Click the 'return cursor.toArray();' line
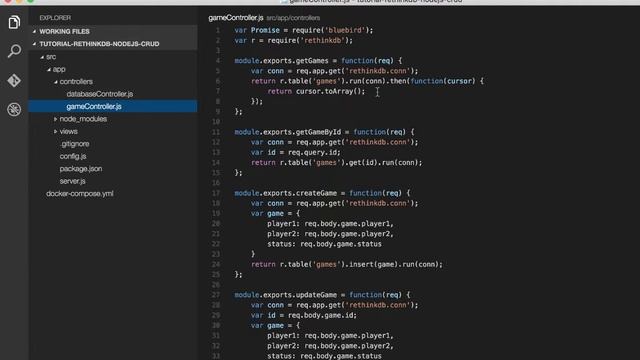Image resolution: width=640 pixels, height=360 pixels. tap(316, 91)
